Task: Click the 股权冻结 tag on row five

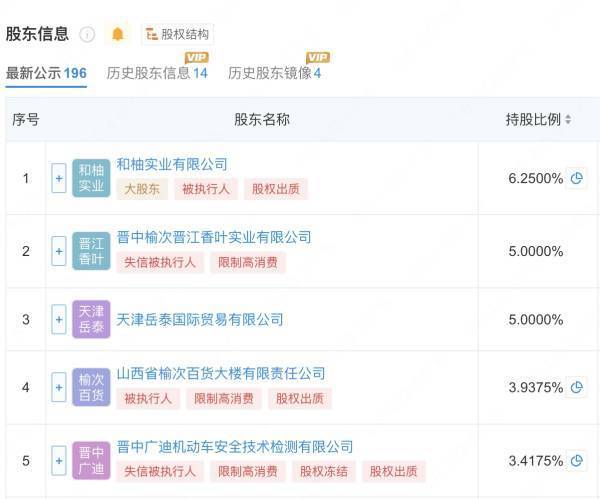Action: pos(324,471)
